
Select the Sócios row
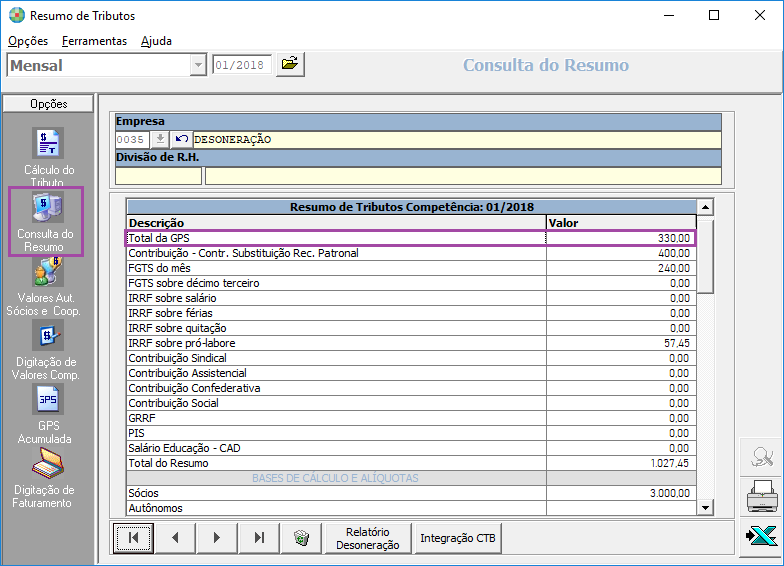[411, 493]
